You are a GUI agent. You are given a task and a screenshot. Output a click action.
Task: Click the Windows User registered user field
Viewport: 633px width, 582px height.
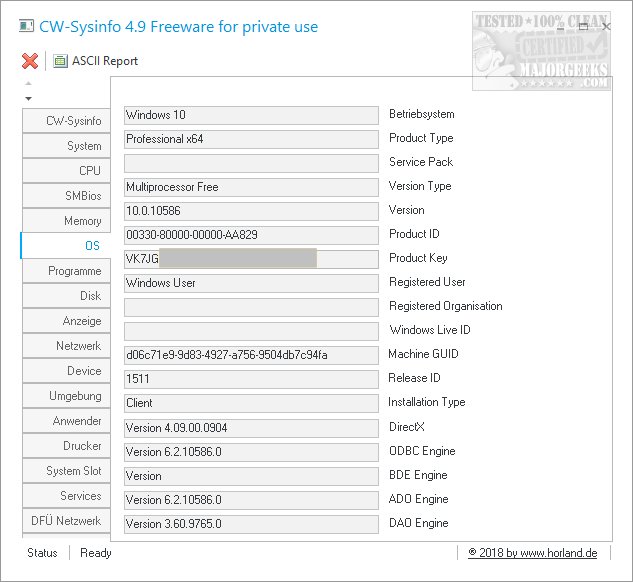251,283
